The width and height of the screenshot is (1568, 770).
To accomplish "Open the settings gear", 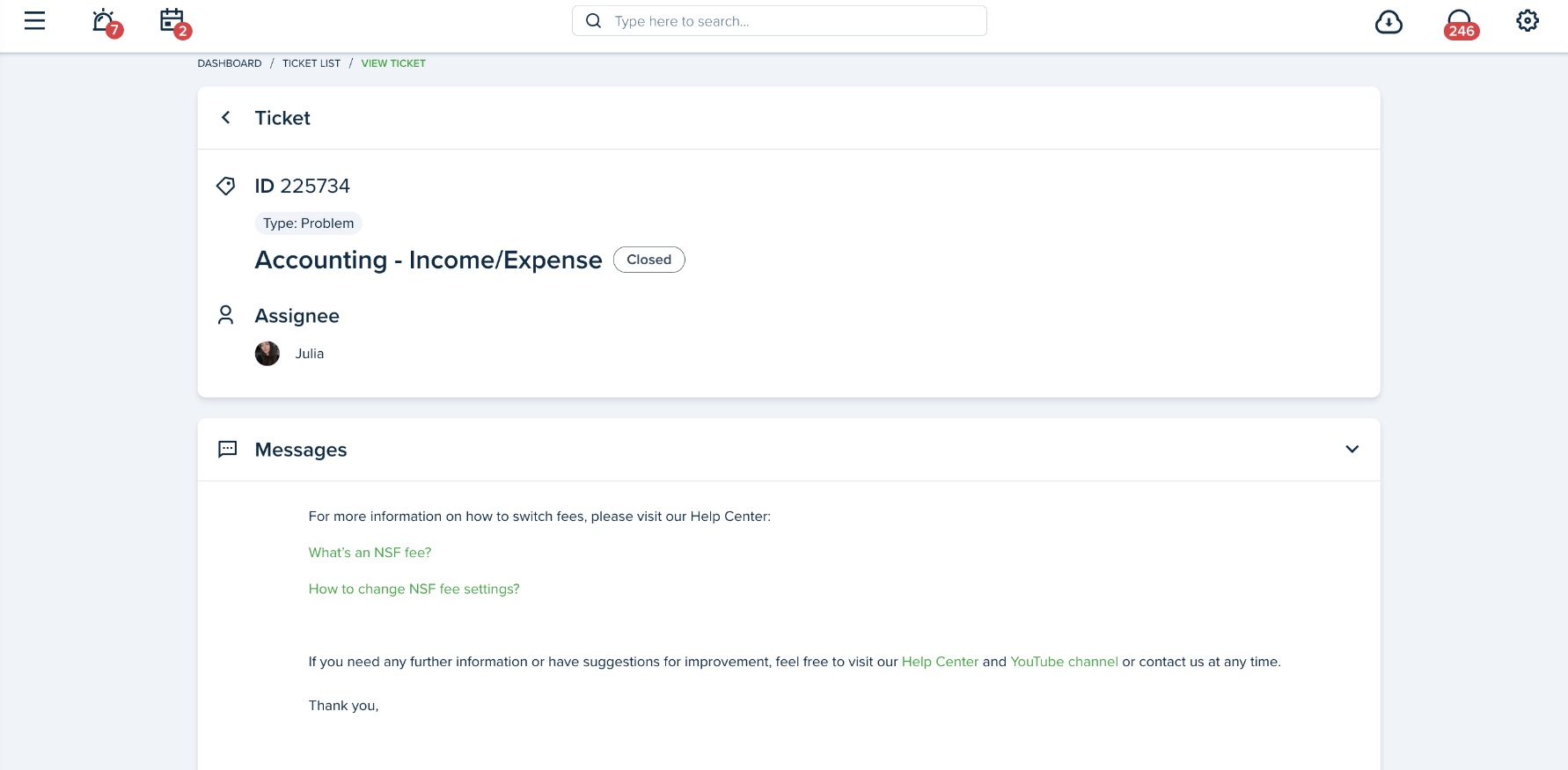I will [1528, 21].
